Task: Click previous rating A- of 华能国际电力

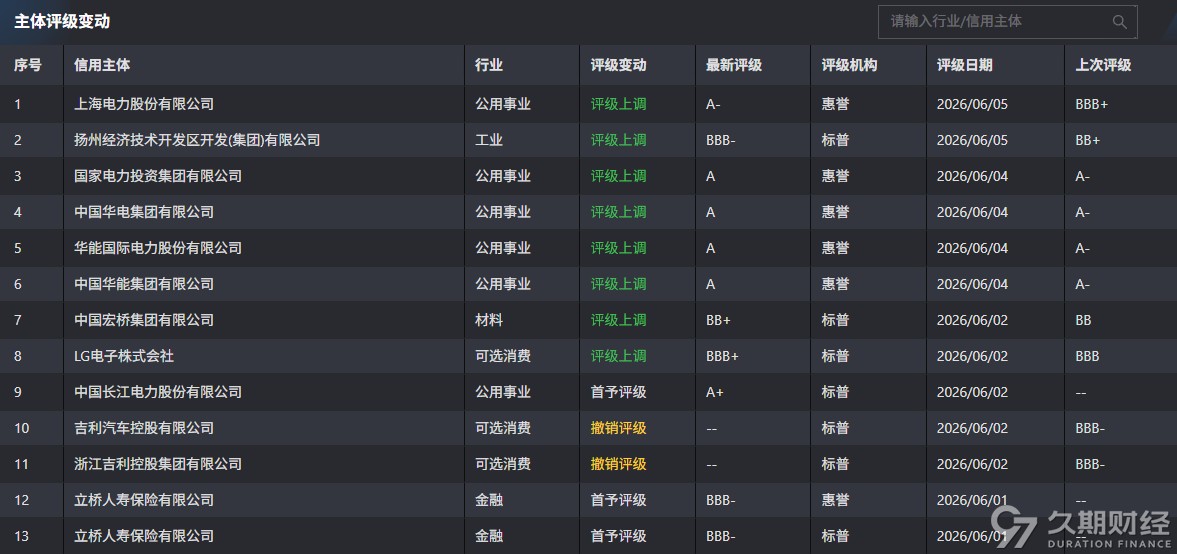Action: [x=1083, y=248]
